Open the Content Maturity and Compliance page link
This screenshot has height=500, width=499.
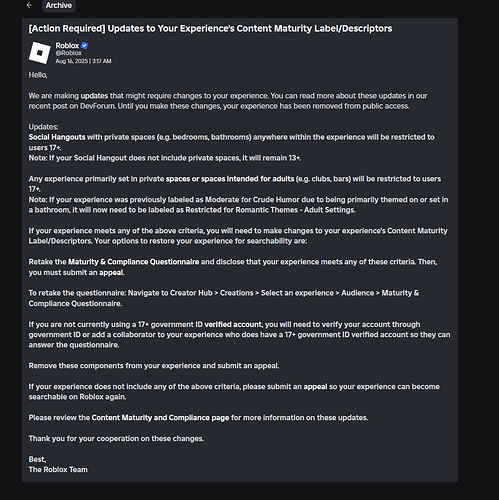pyautogui.click(x=160, y=418)
